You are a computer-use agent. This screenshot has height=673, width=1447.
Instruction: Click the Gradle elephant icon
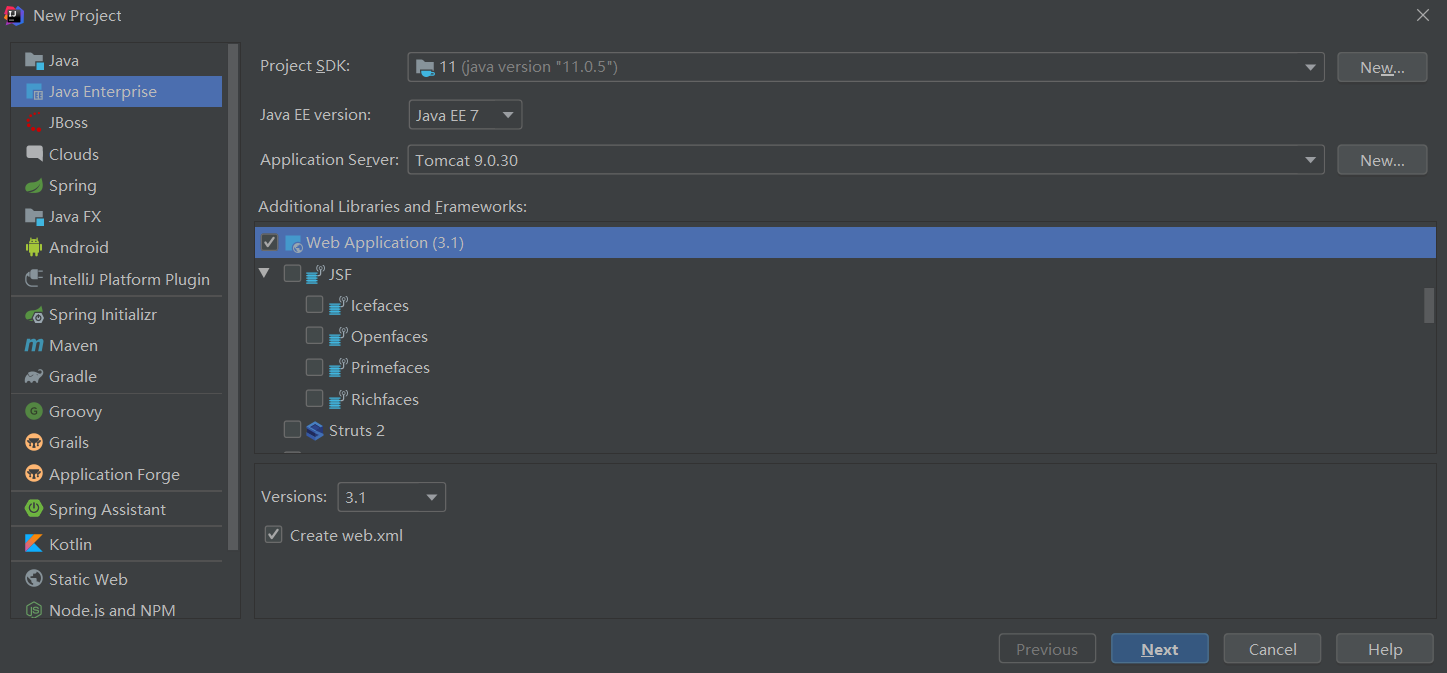[x=34, y=377]
